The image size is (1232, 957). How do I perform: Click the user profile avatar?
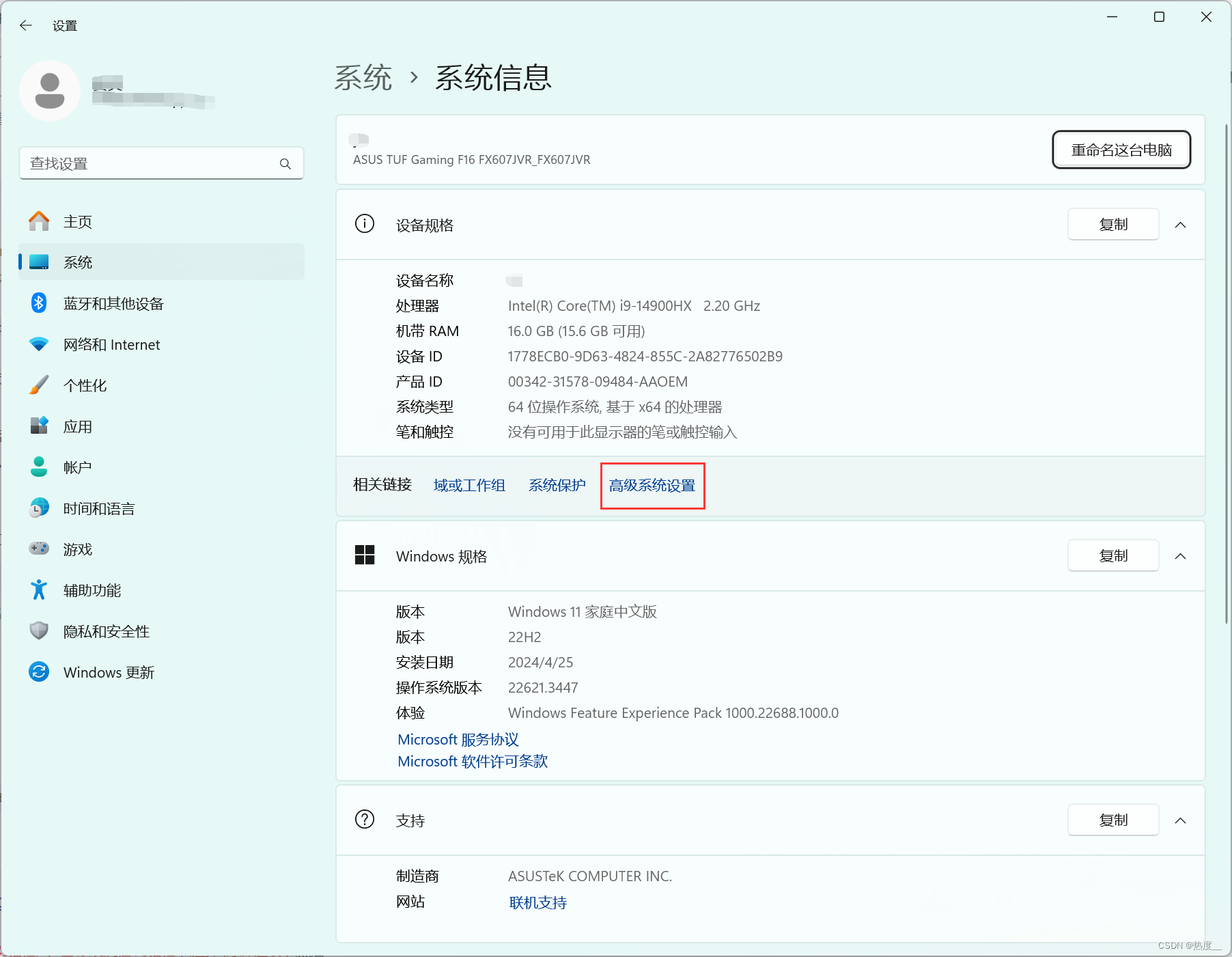50,91
